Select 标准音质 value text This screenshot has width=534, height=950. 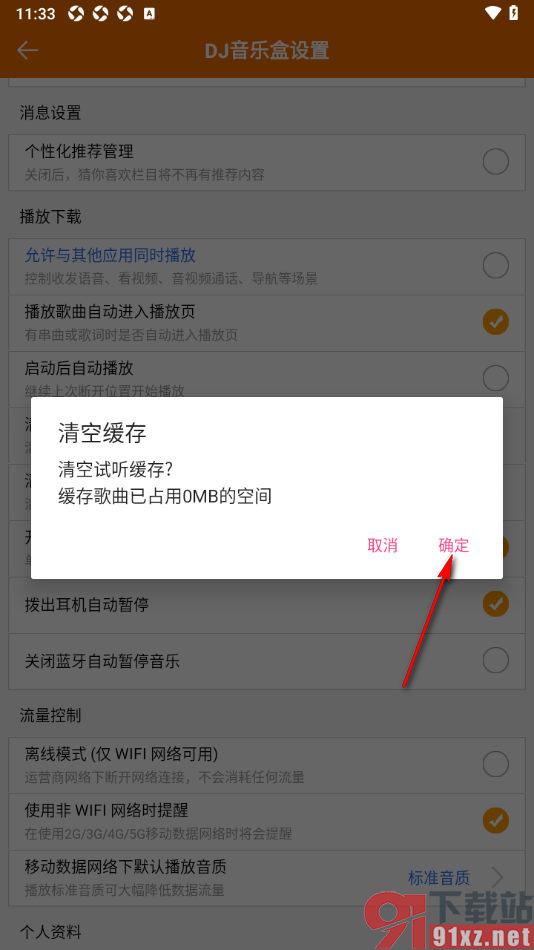point(439,877)
